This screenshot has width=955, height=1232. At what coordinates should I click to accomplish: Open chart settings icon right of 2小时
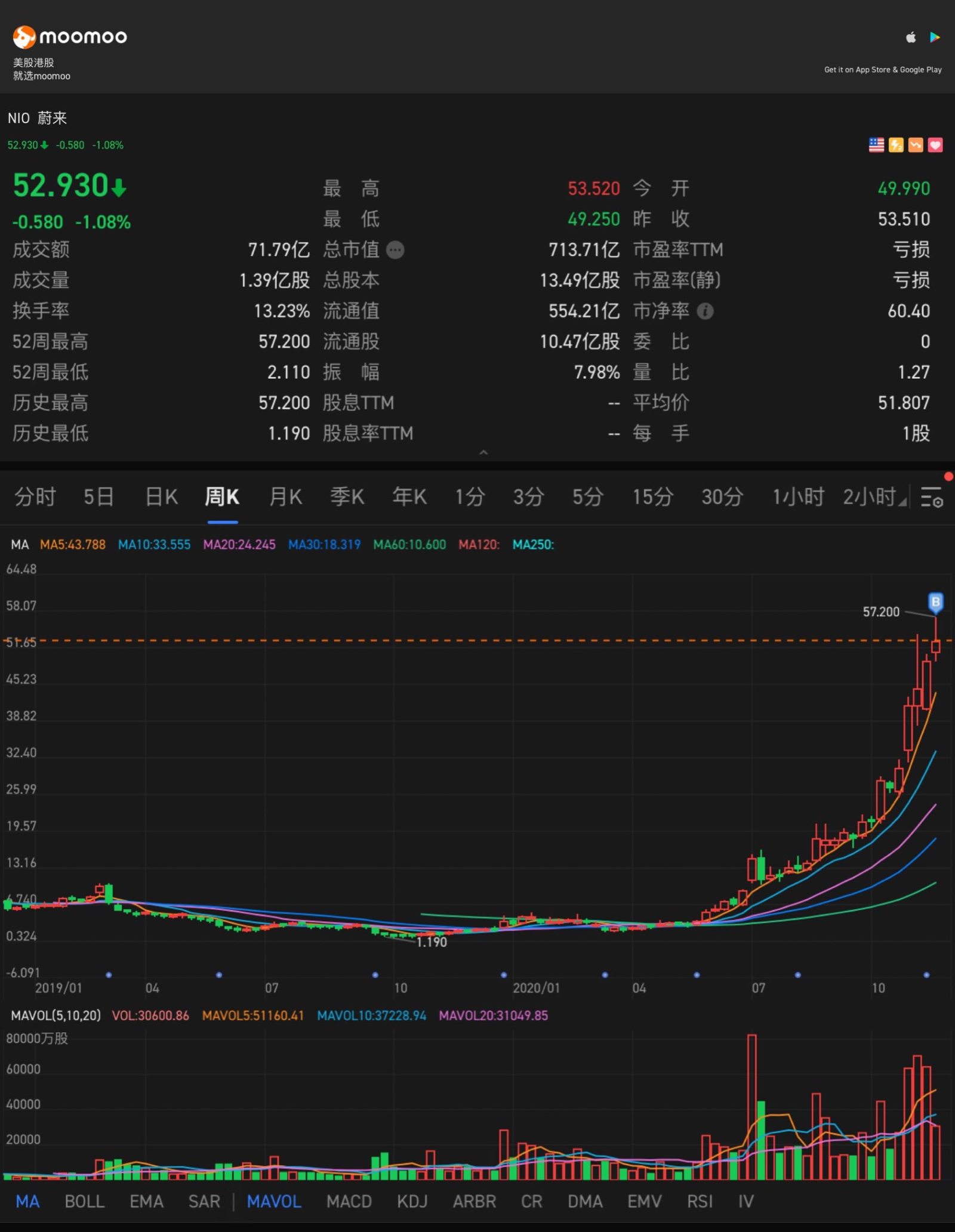(932, 496)
